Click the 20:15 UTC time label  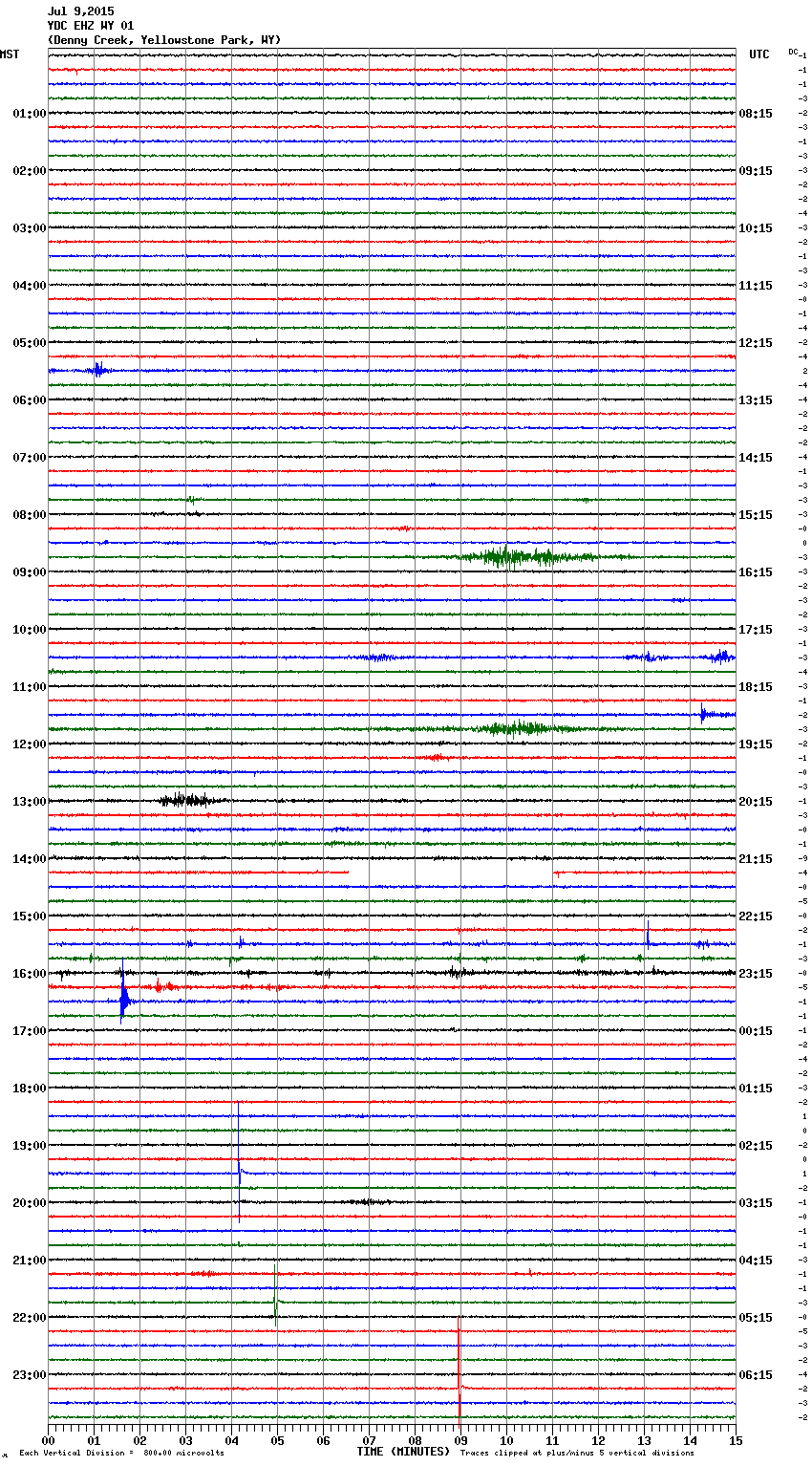756,802
